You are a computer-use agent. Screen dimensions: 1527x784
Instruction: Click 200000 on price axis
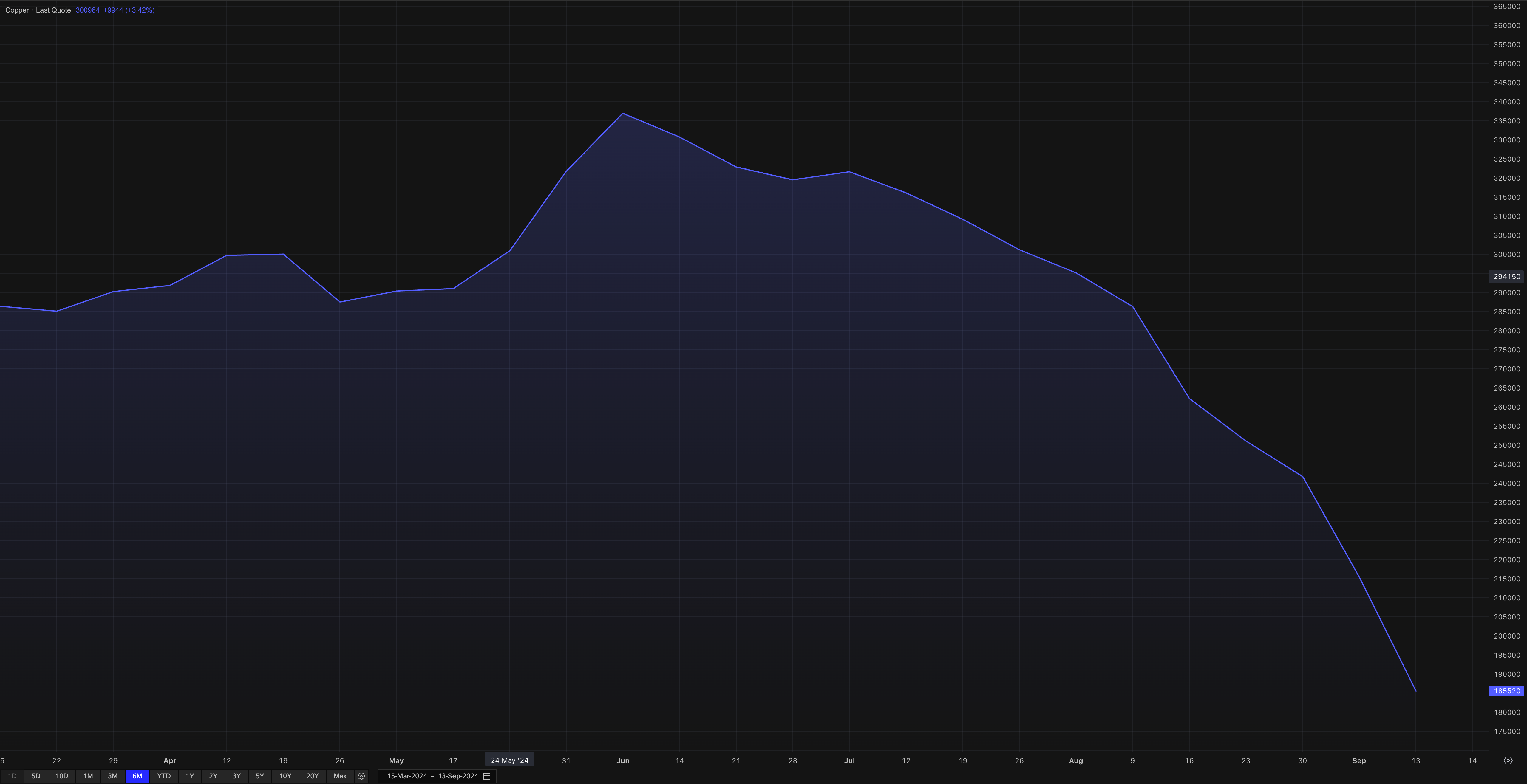1507,636
